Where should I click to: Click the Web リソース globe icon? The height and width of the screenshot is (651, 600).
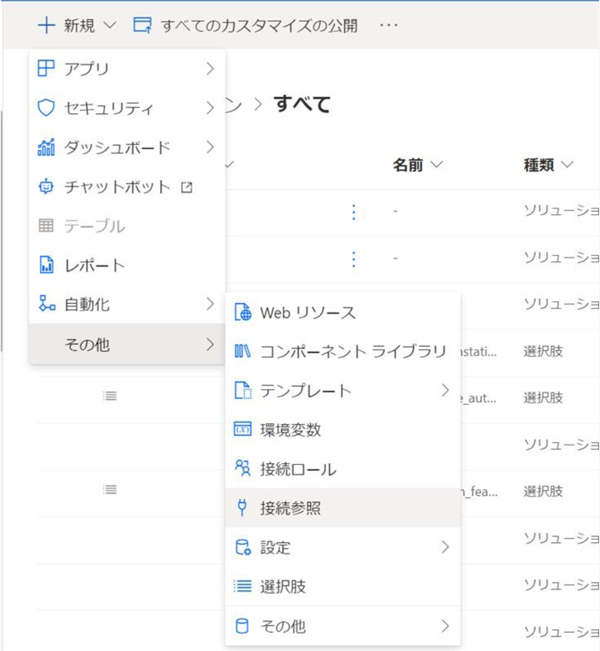pyautogui.click(x=242, y=313)
